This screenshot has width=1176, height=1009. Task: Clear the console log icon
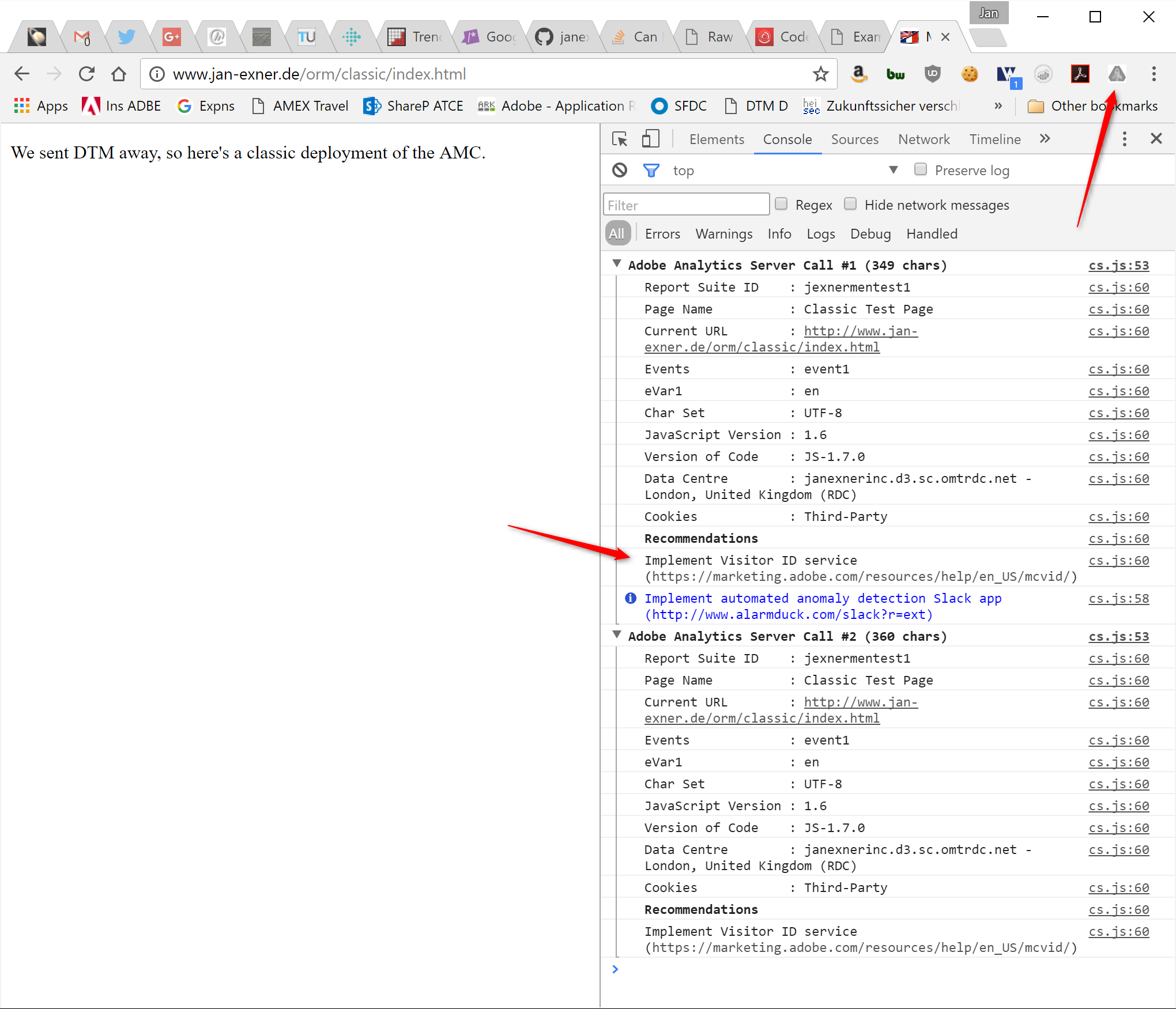tap(620, 170)
